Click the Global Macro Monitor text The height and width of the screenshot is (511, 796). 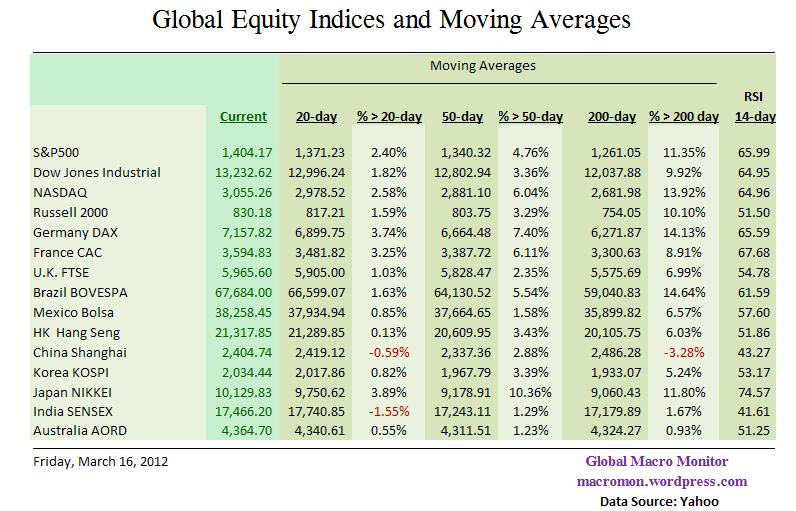(x=657, y=462)
